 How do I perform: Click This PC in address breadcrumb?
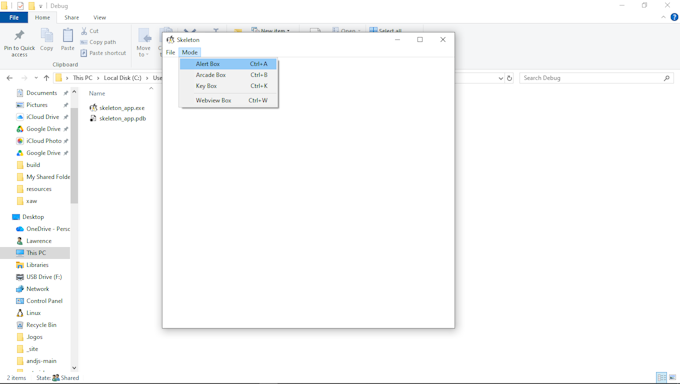pos(82,78)
